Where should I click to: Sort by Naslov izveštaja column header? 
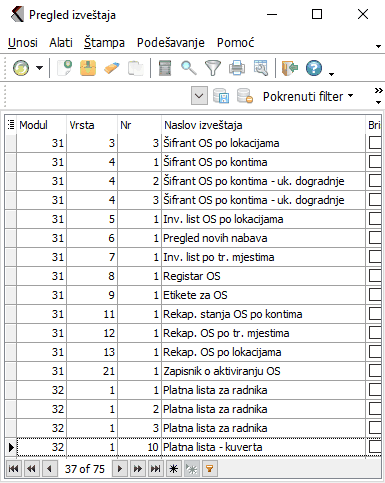click(264, 125)
